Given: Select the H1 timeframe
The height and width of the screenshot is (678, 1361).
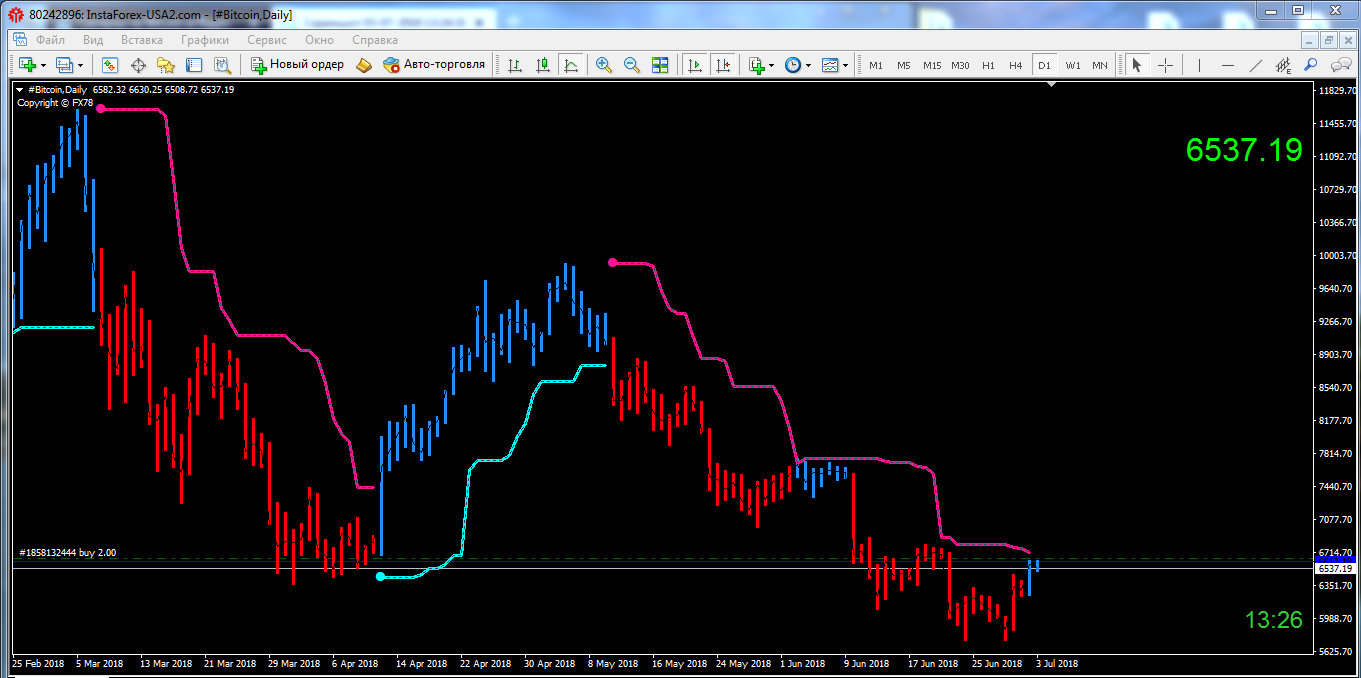Looking at the screenshot, I should point(988,65).
